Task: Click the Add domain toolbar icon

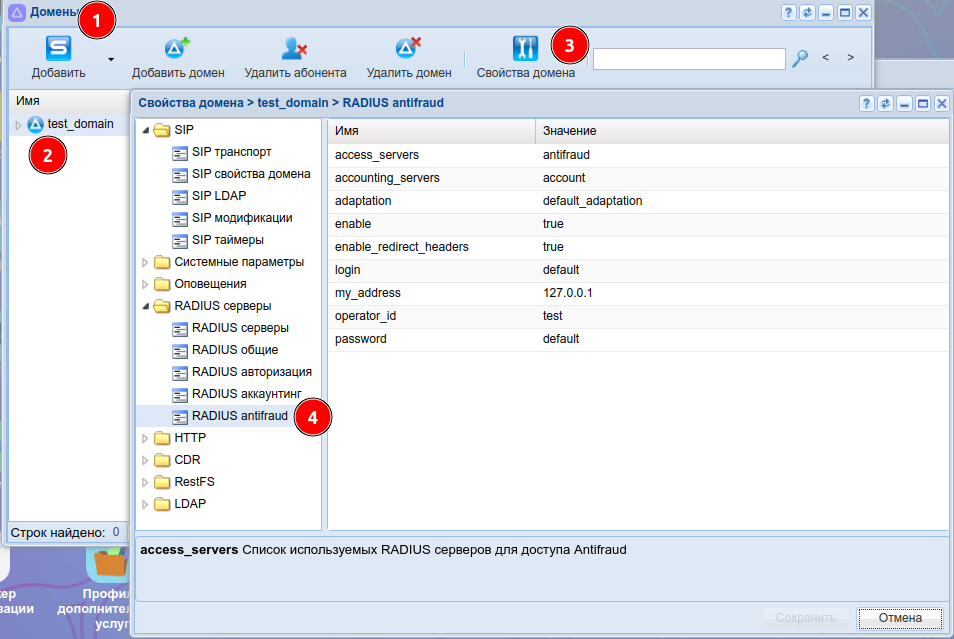Action: click(x=177, y=49)
